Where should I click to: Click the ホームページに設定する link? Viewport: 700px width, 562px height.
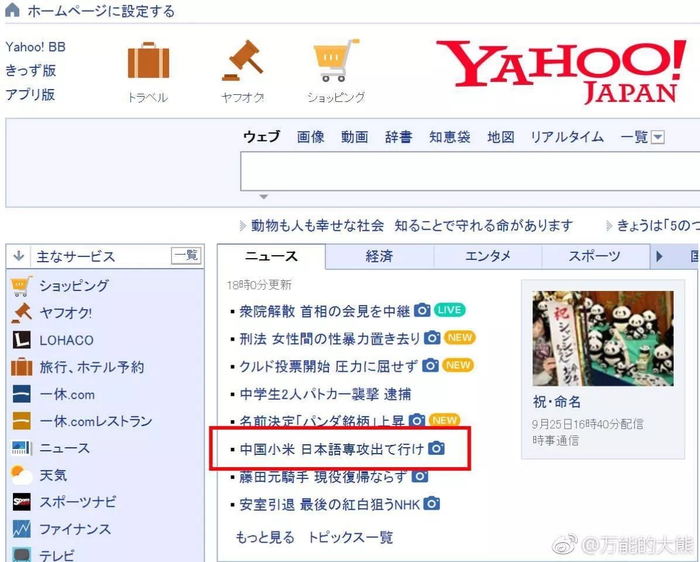pos(101,11)
